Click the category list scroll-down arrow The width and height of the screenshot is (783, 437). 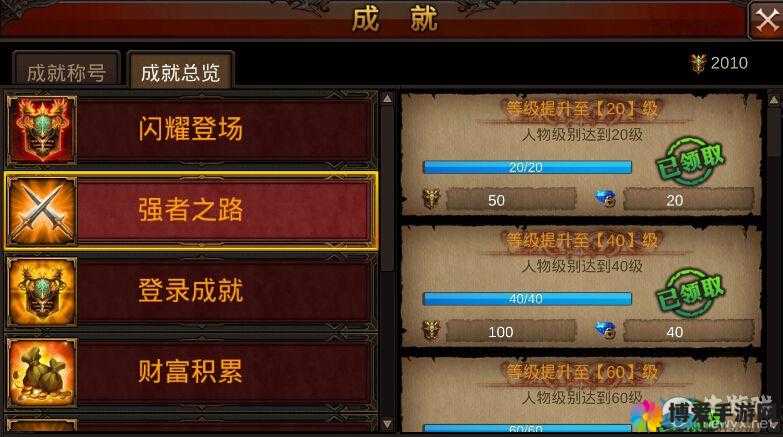pos(388,424)
